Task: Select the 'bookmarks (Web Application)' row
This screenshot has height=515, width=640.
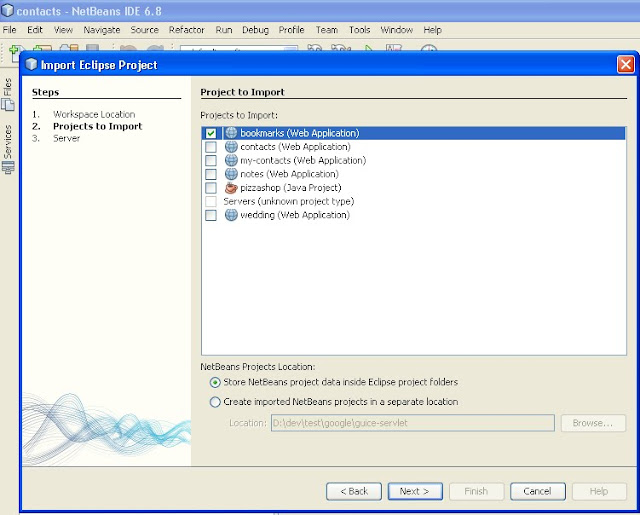Action: (413, 133)
